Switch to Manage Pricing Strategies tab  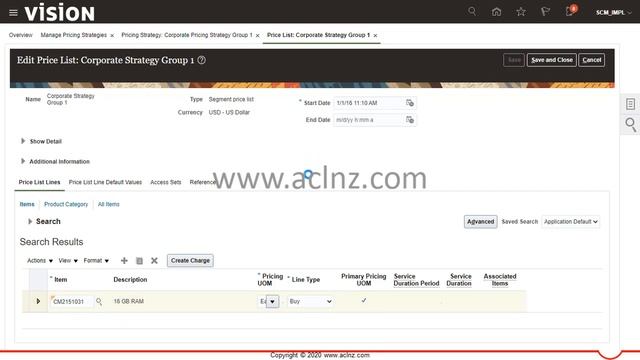click(73, 35)
